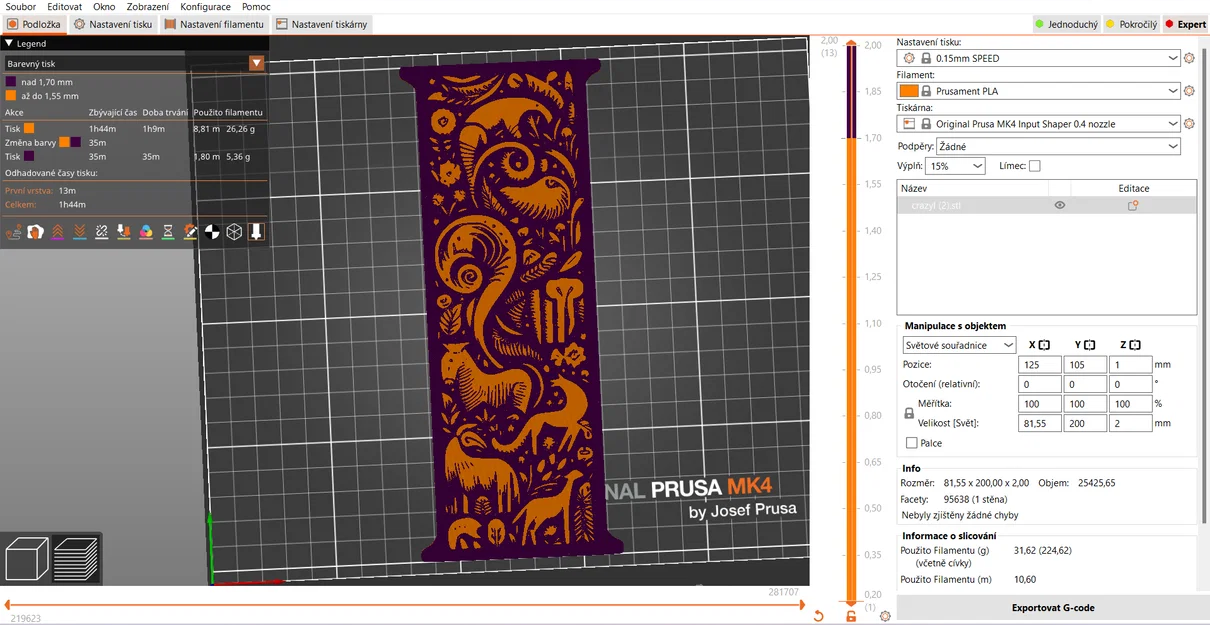The width and height of the screenshot is (1210, 625).
Task: Toggle tool marker arrow icon
Action: (x=256, y=232)
